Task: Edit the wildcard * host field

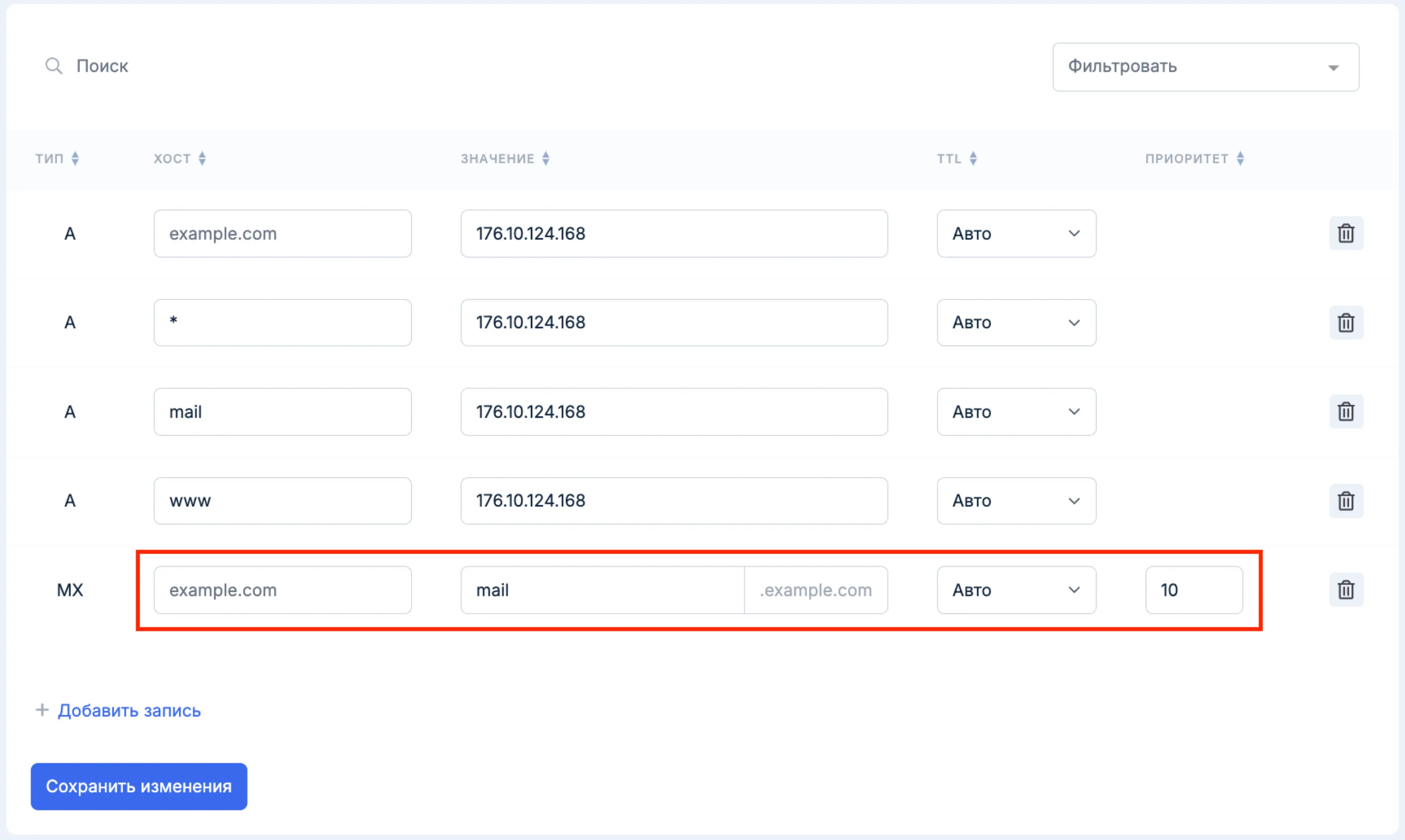Action: pyautogui.click(x=283, y=323)
